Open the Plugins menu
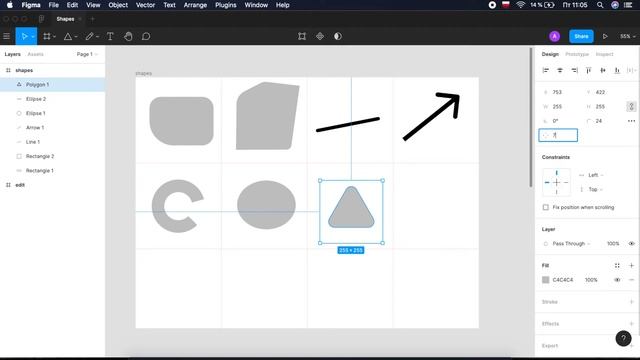Viewport: 640px width, 360px height. click(x=226, y=5)
